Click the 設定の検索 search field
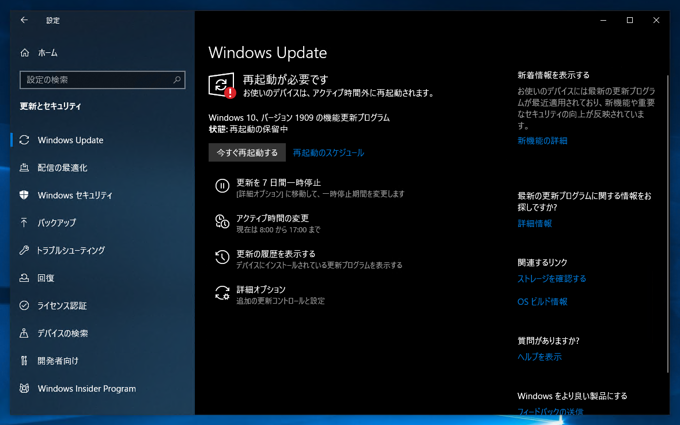 coord(102,80)
